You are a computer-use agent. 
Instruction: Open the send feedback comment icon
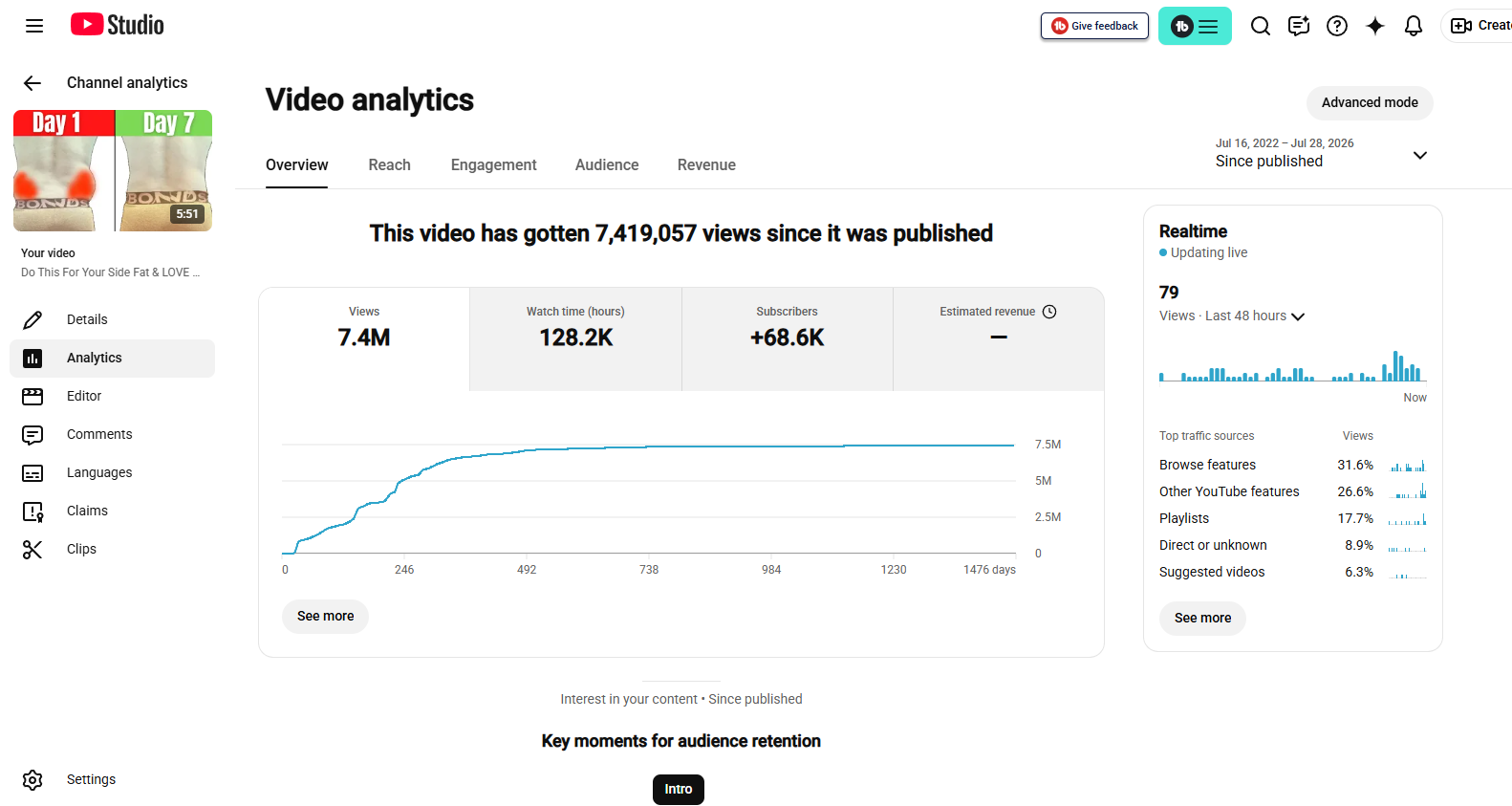1299,26
